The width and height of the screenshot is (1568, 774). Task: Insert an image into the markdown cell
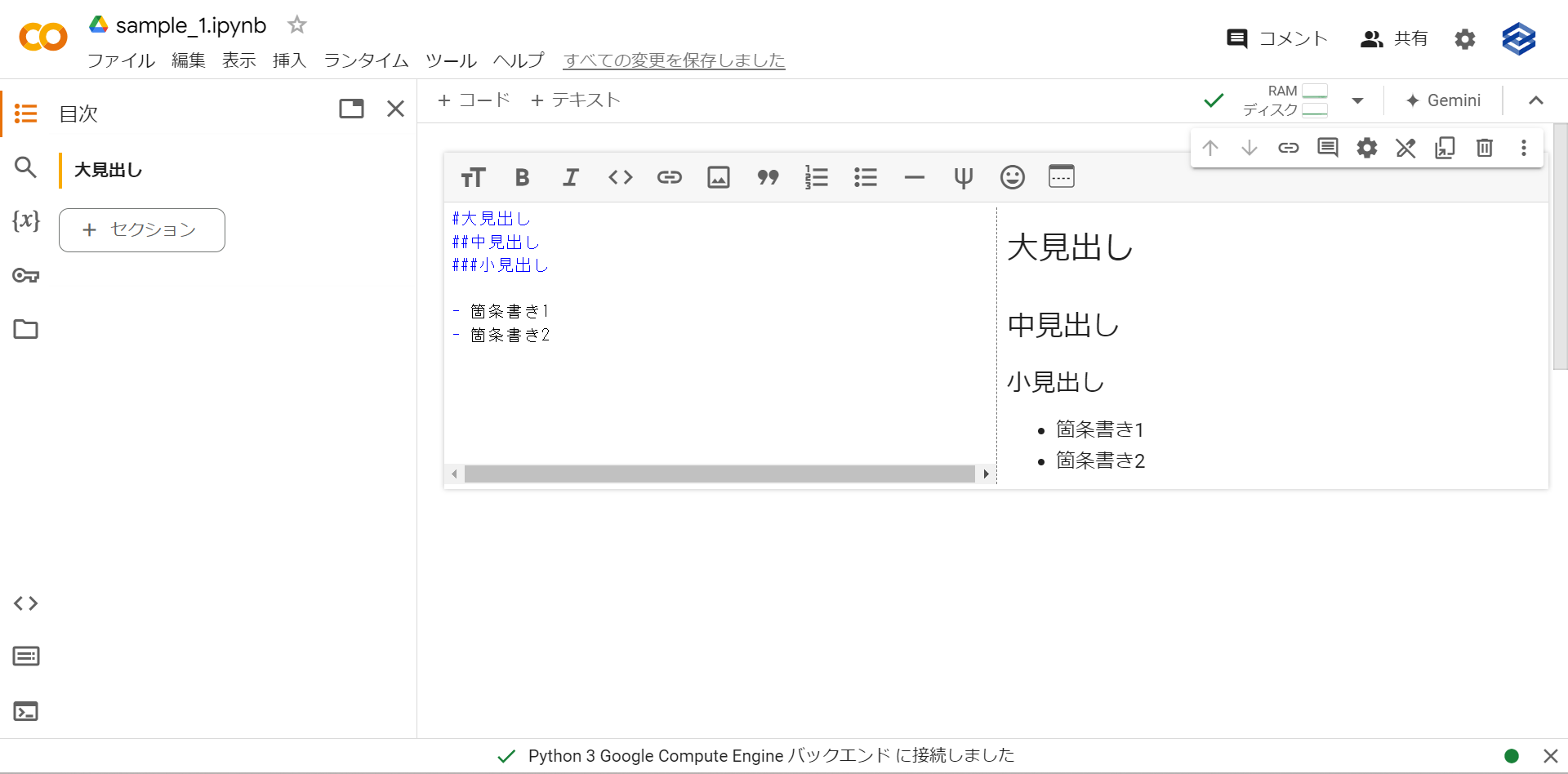(x=718, y=176)
